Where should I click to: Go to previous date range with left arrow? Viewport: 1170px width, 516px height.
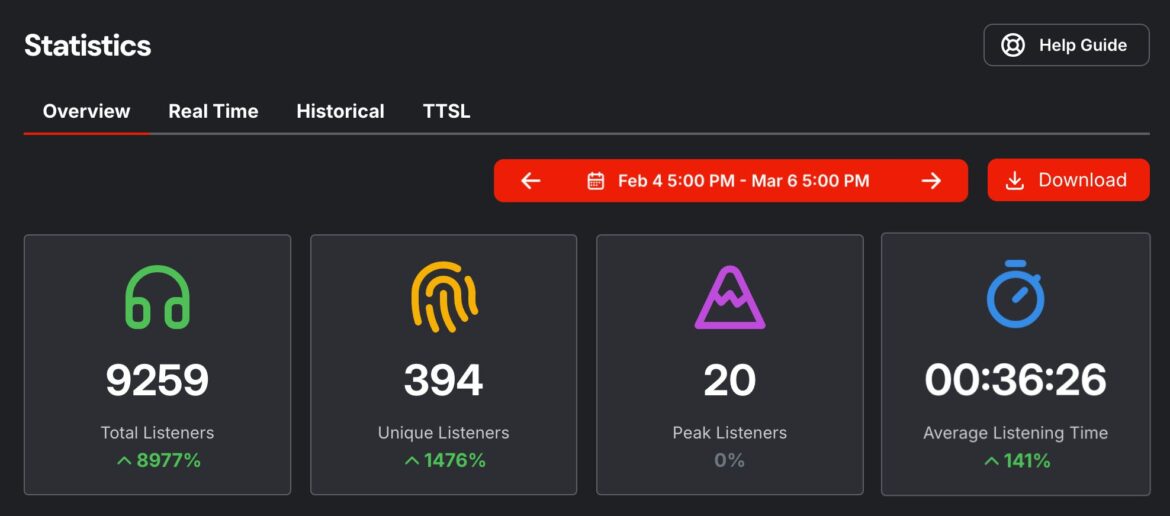(x=531, y=181)
